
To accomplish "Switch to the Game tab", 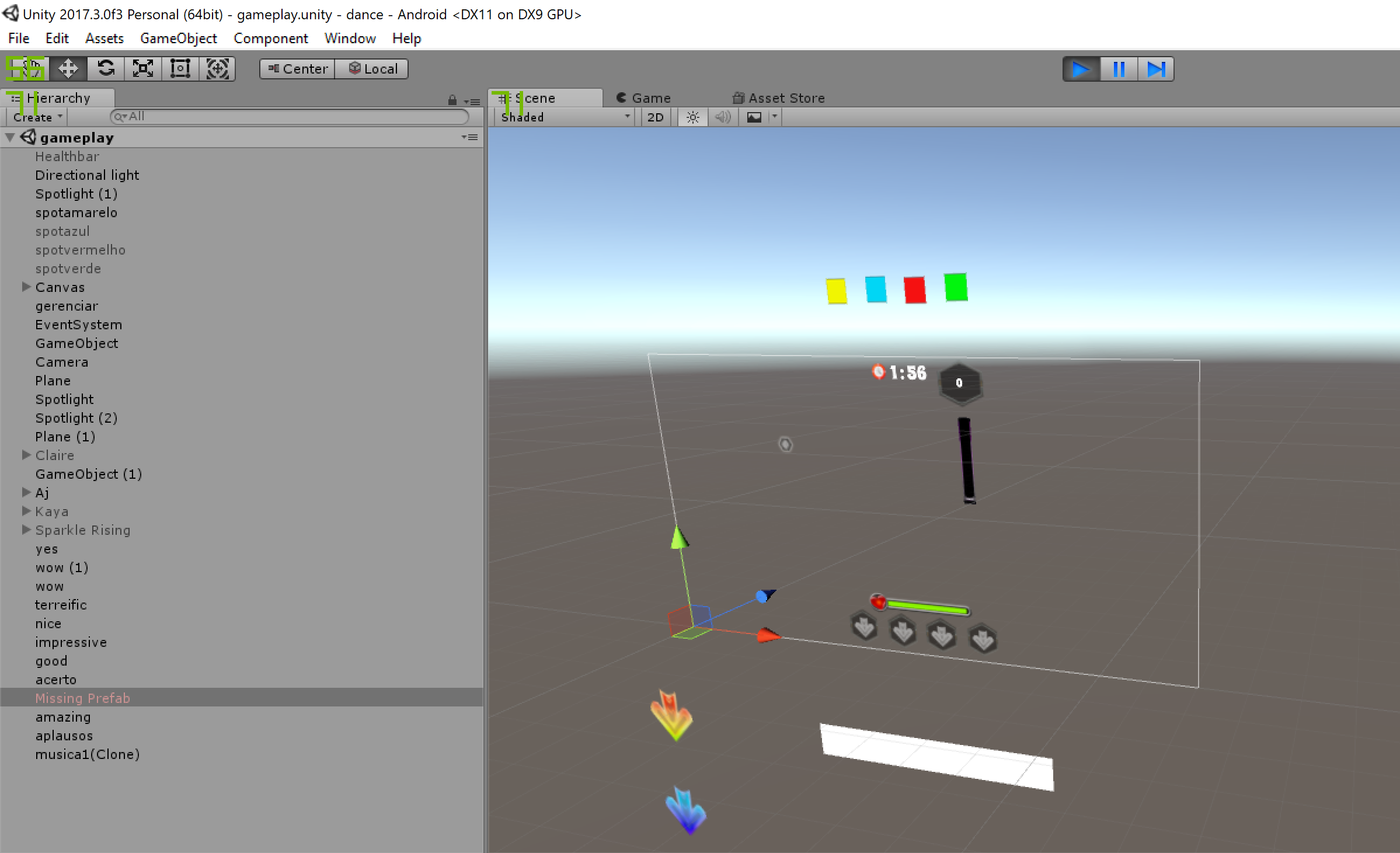I will coord(643,98).
